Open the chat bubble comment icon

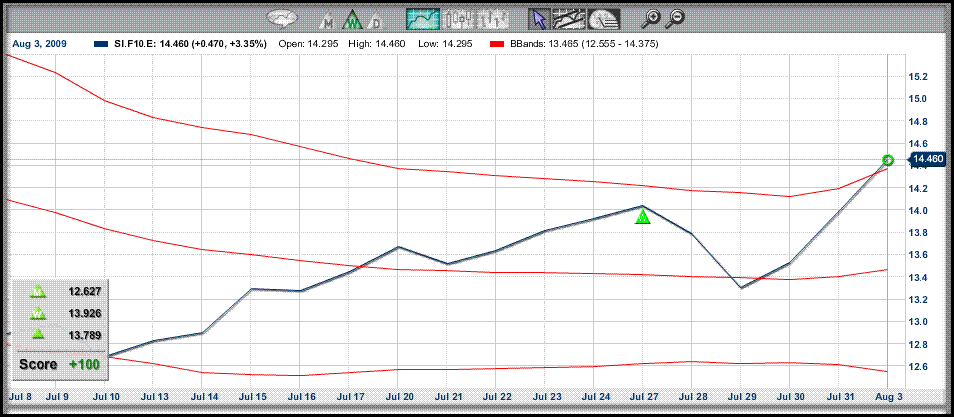coord(283,19)
